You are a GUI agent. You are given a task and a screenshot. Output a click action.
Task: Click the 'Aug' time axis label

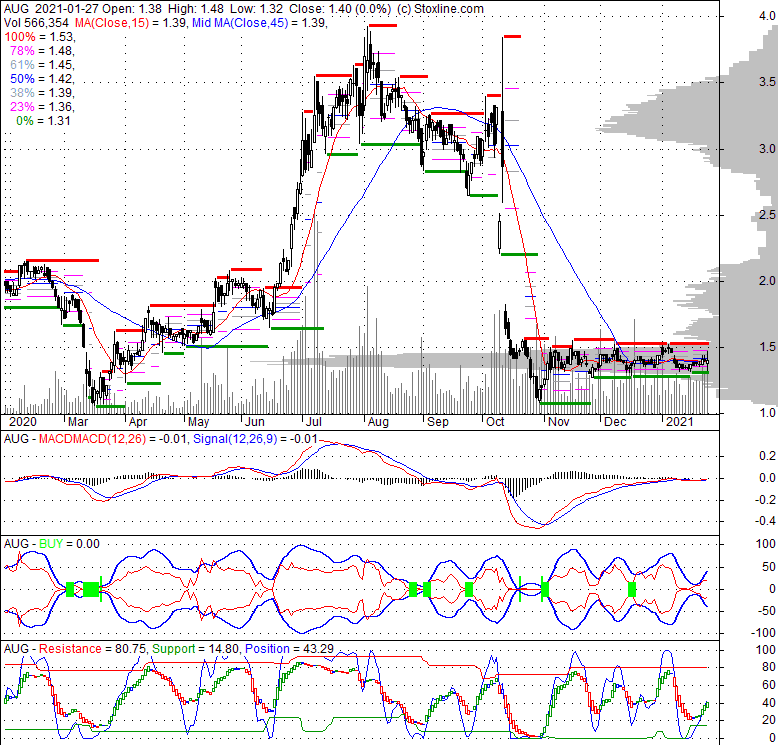pyautogui.click(x=378, y=422)
